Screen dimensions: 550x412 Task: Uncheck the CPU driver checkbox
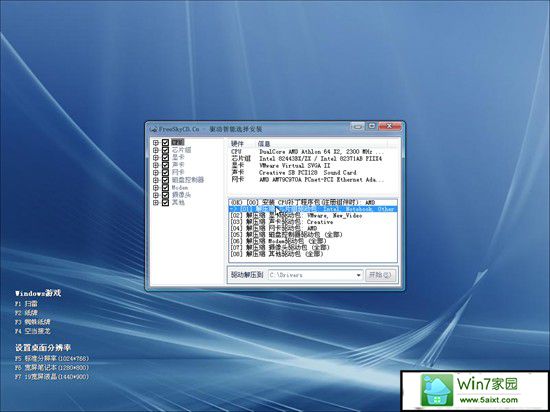coord(166,143)
